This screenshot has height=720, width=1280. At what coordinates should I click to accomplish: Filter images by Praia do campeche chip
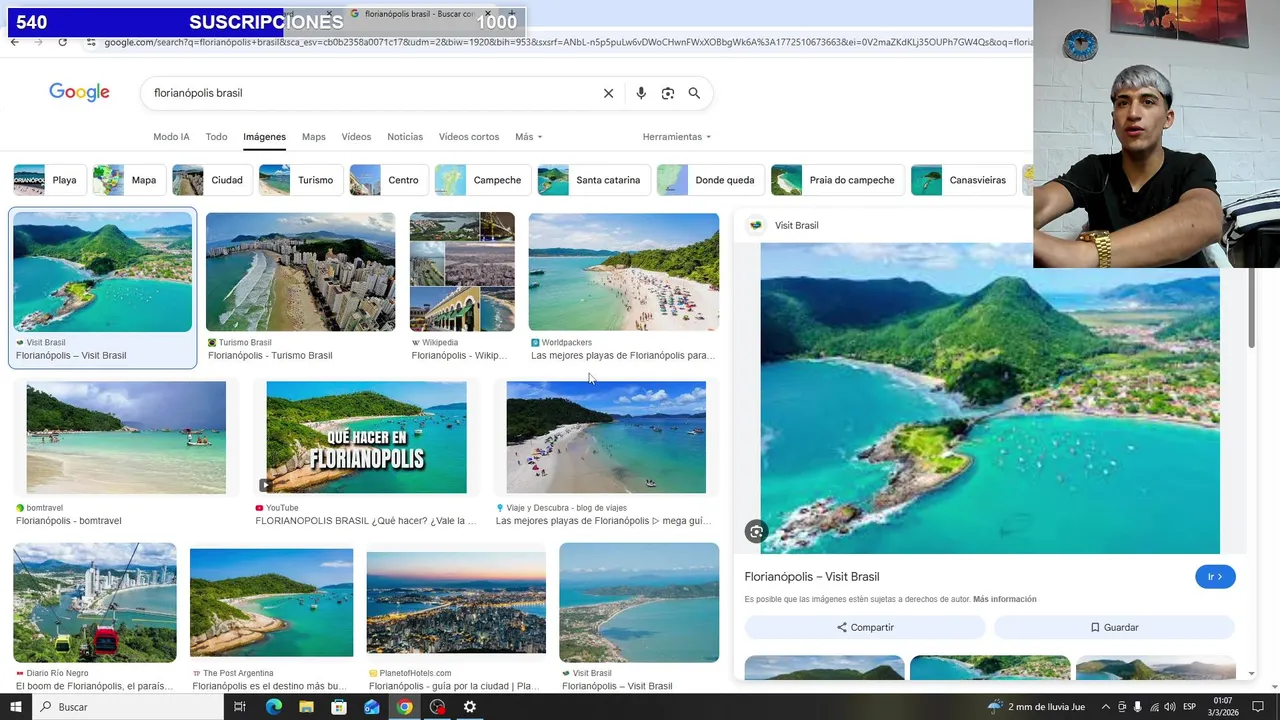[x=836, y=180]
